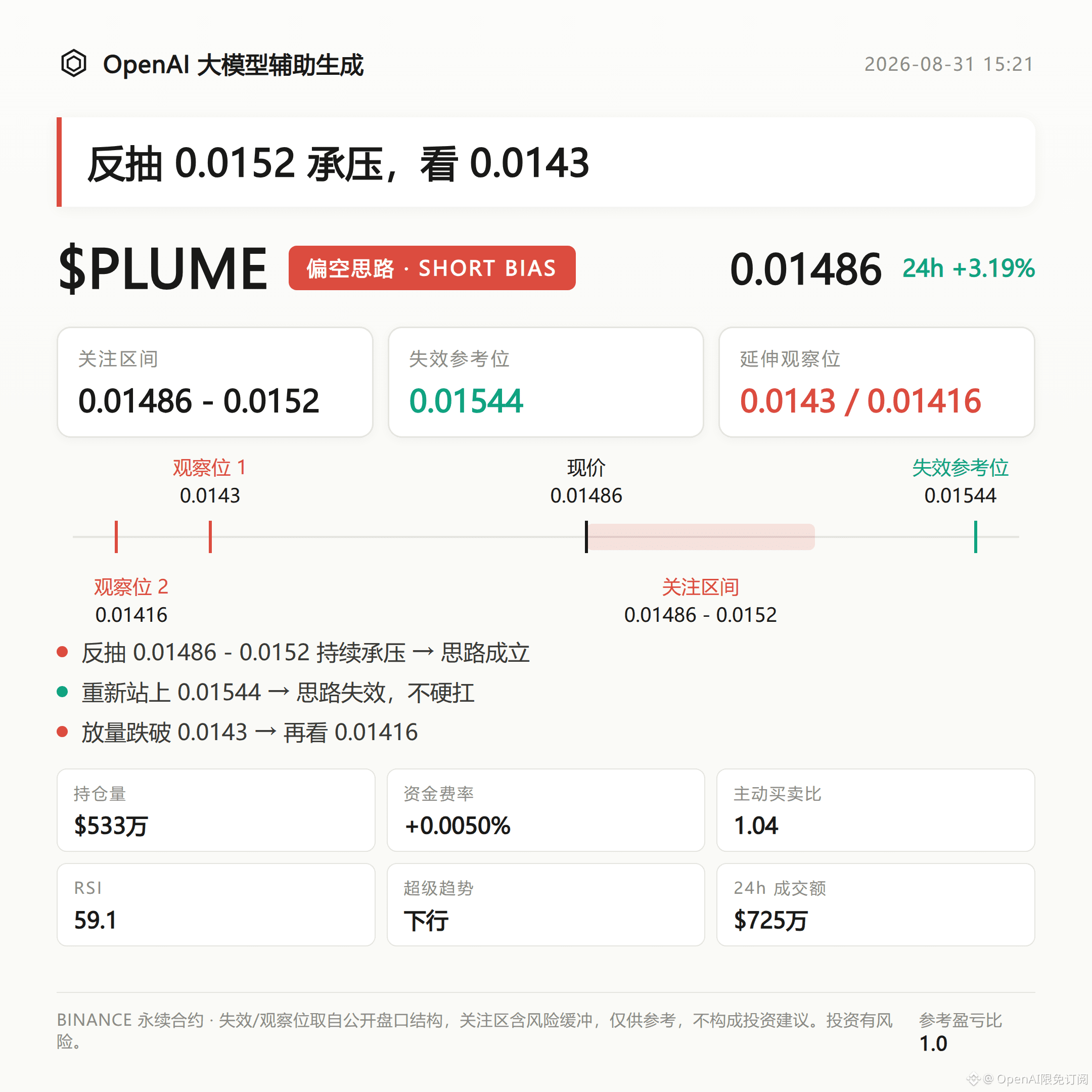Open the RSI card showing 59.1
1092x1092 pixels.
216,904
